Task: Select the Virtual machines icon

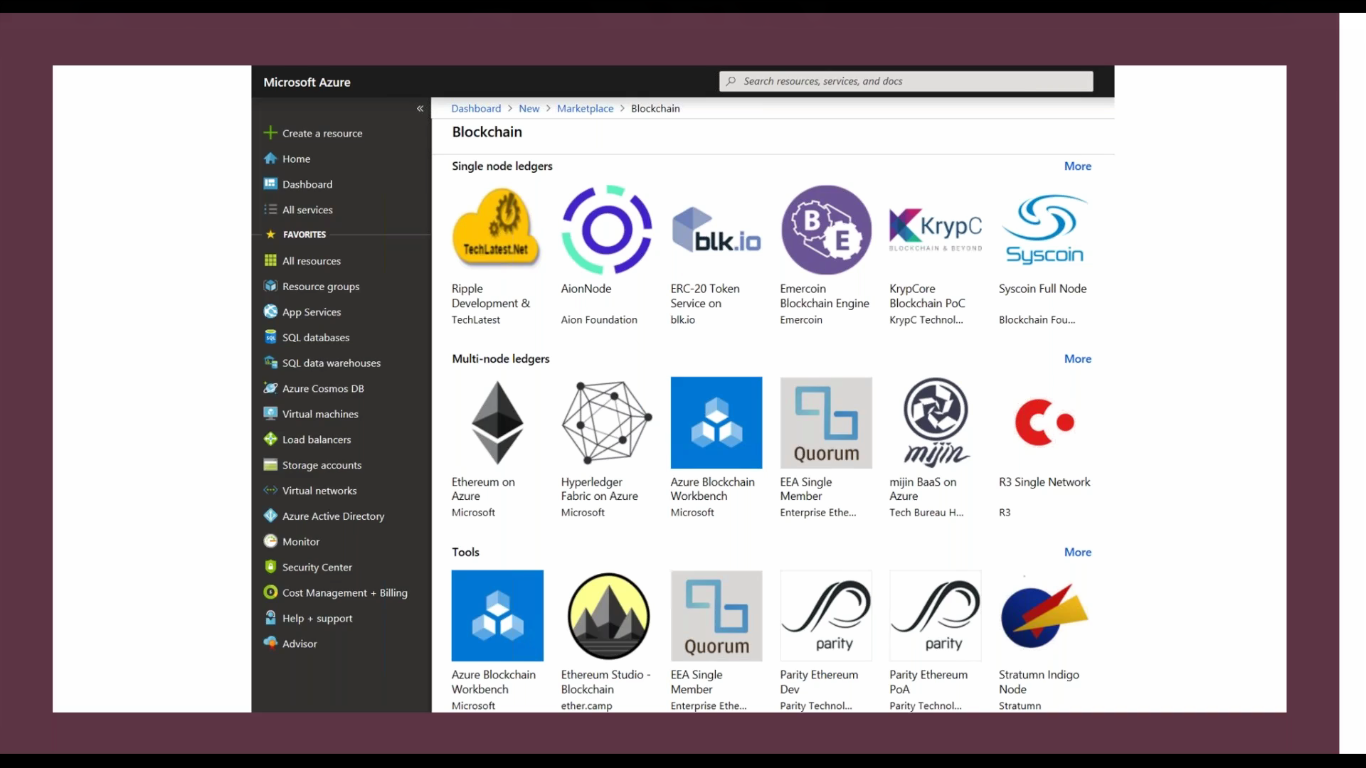Action: coord(270,414)
